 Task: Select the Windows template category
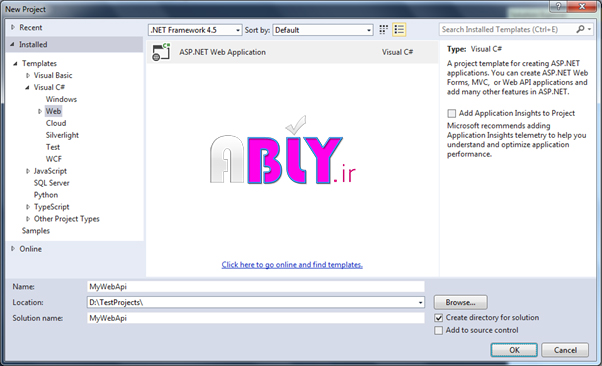(61, 99)
